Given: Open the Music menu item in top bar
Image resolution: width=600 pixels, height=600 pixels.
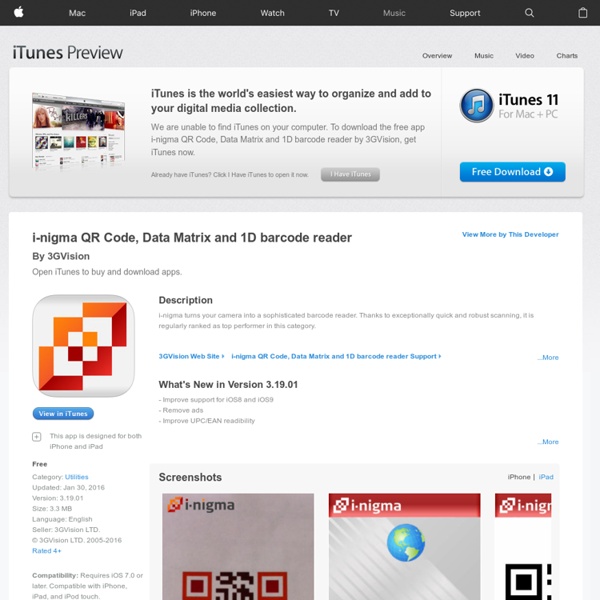Looking at the screenshot, I should point(394,13).
